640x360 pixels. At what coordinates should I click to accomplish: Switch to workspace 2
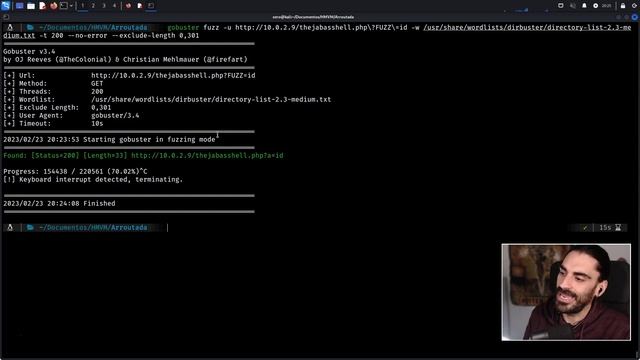pyautogui.click(x=93, y=6)
